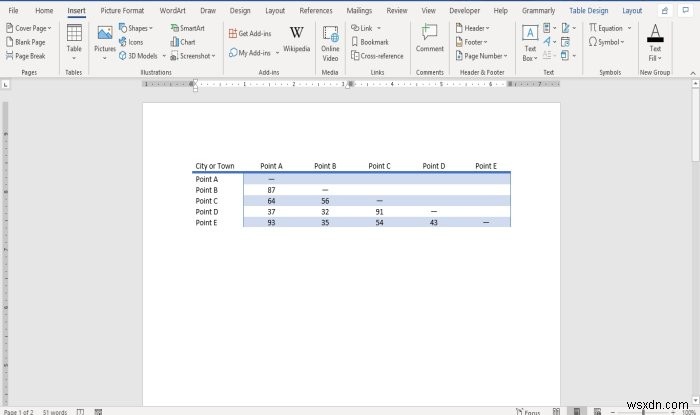Click the Point E row label
The image size is (700, 415).
click(x=206, y=222)
